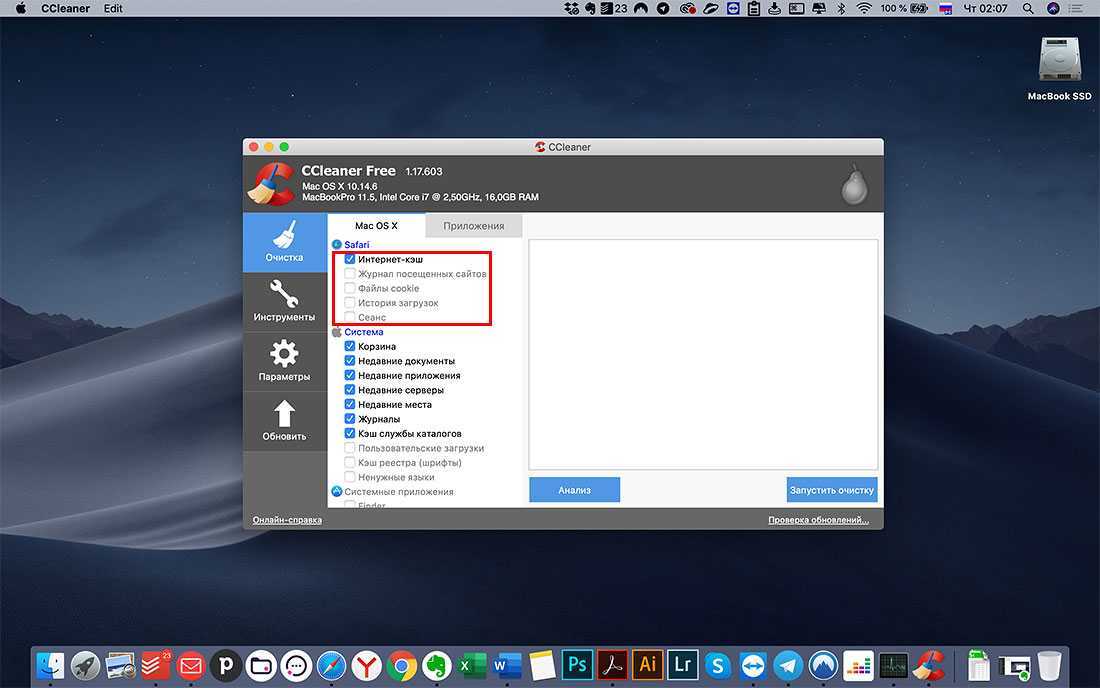
Task: Open Google Chrome from the Dock
Action: coord(402,665)
